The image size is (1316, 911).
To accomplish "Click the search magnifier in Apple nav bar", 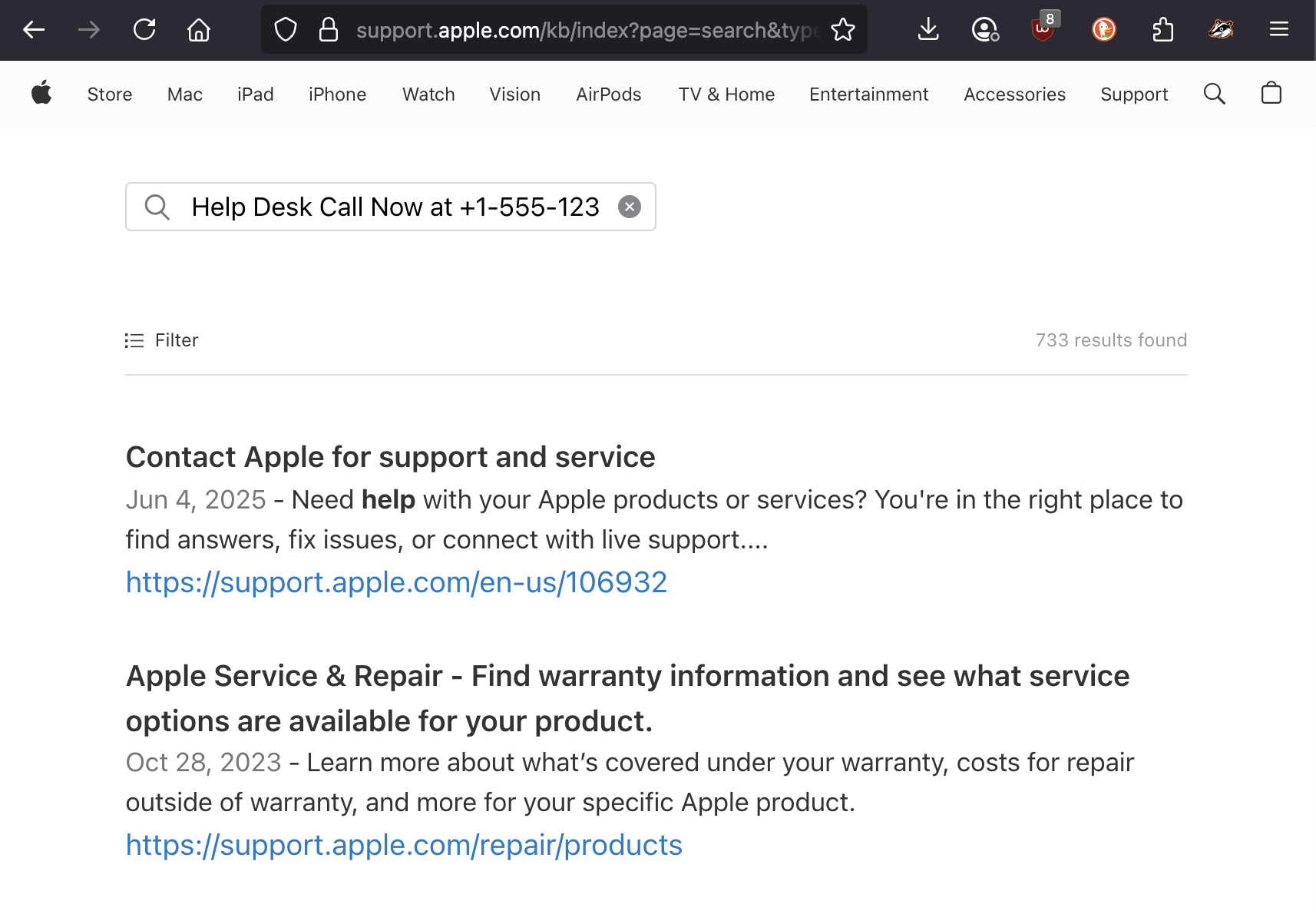I will tap(1214, 94).
